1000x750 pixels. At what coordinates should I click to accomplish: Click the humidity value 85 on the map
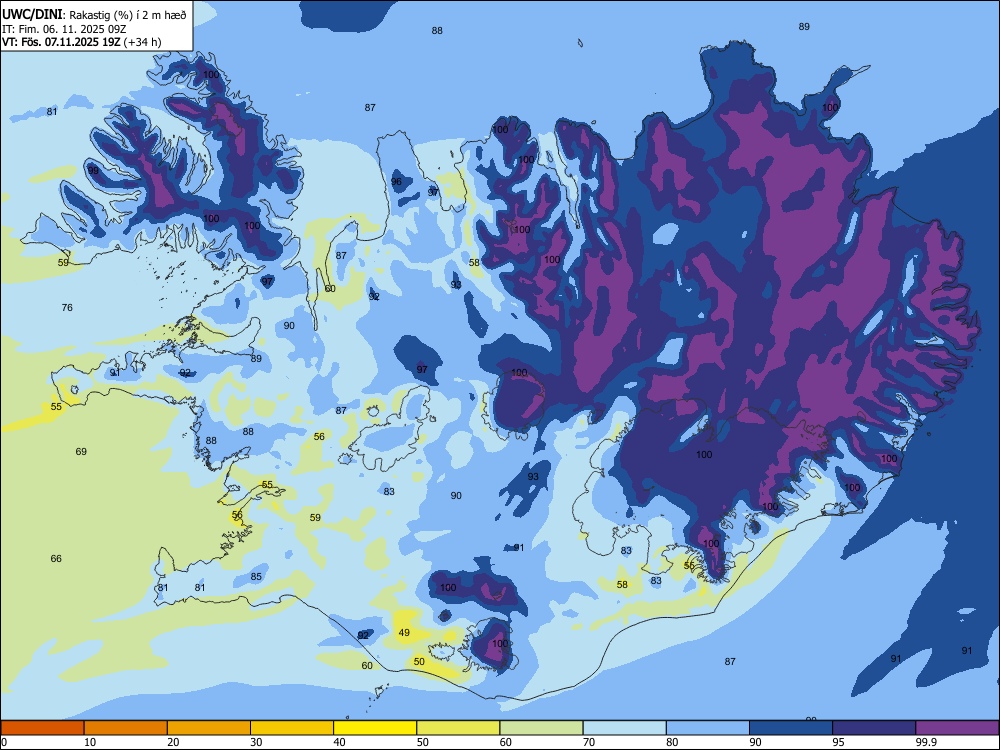pos(256,577)
